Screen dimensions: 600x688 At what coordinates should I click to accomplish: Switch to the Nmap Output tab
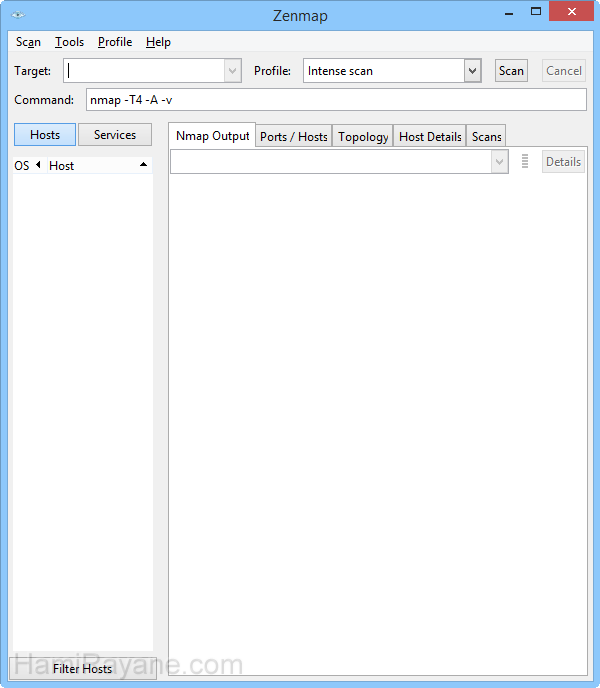click(212, 136)
